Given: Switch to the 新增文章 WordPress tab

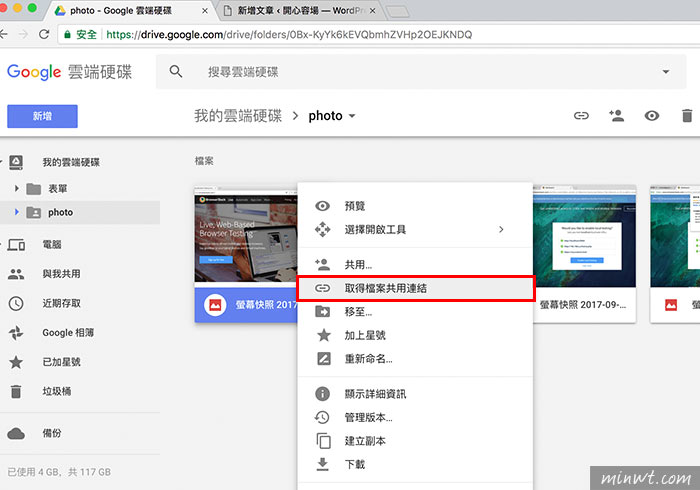Looking at the screenshot, I should 299,11.
